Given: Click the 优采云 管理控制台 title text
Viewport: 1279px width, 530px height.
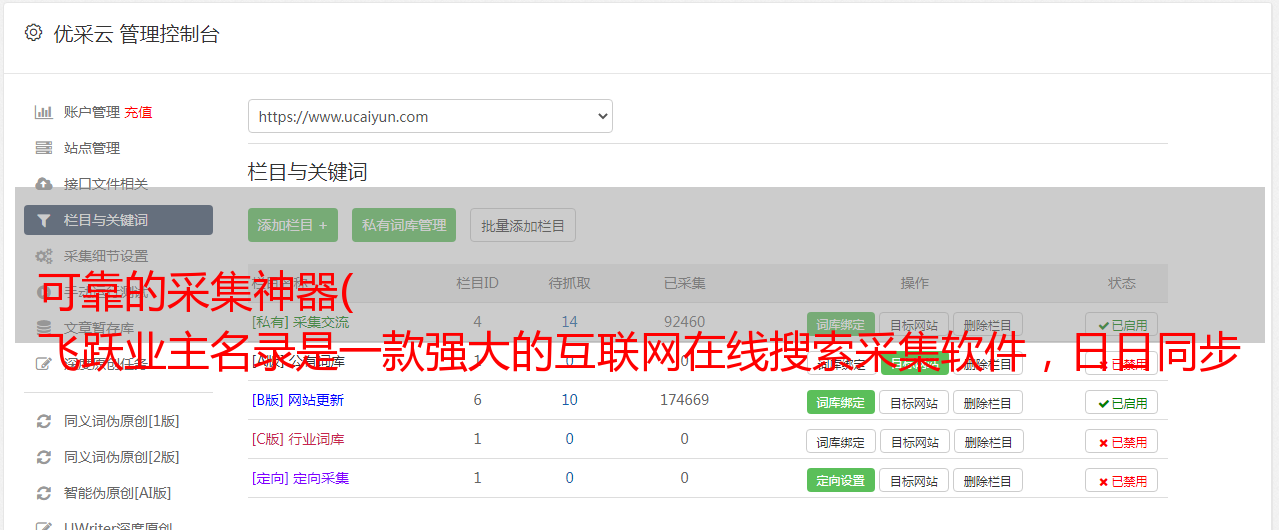Looking at the screenshot, I should pyautogui.click(x=136, y=34).
